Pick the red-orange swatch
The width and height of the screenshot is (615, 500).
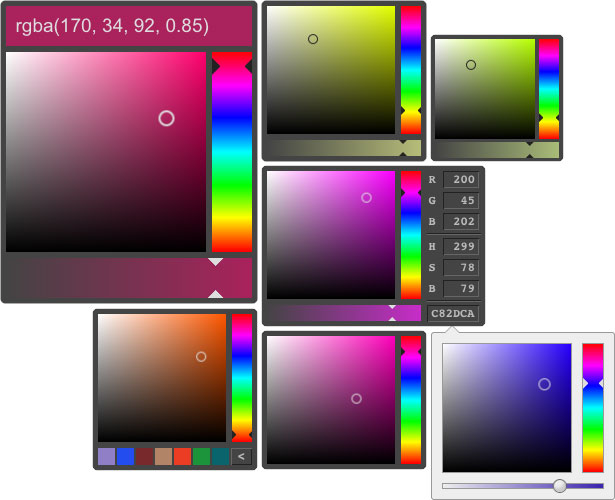click(182, 457)
